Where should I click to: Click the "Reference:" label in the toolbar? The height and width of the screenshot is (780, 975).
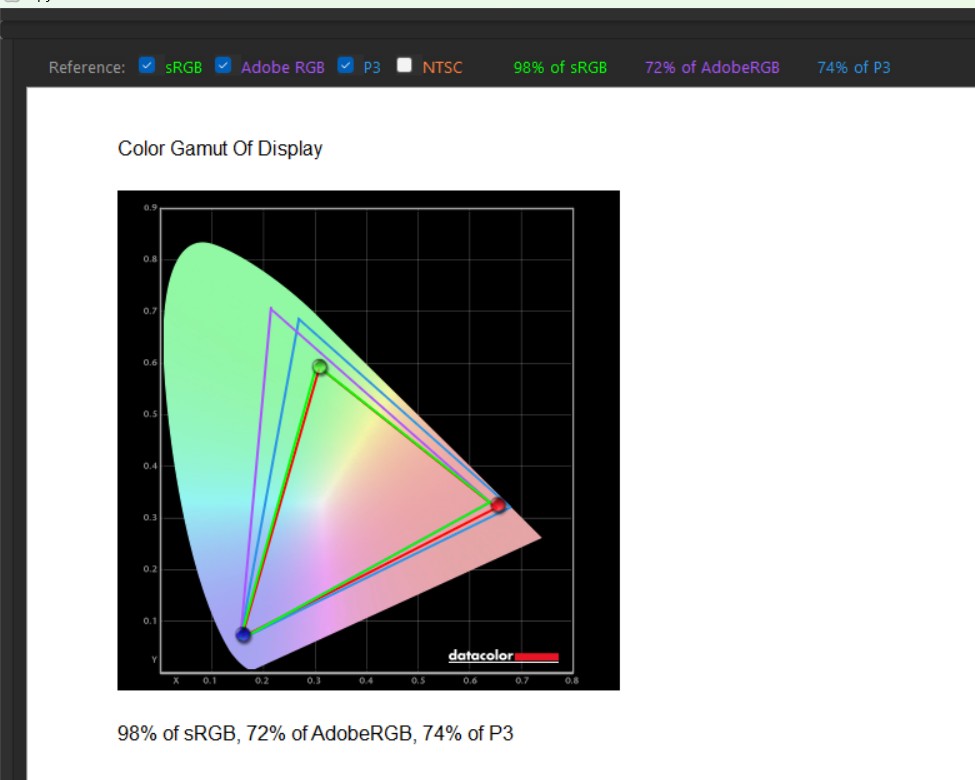click(x=87, y=68)
